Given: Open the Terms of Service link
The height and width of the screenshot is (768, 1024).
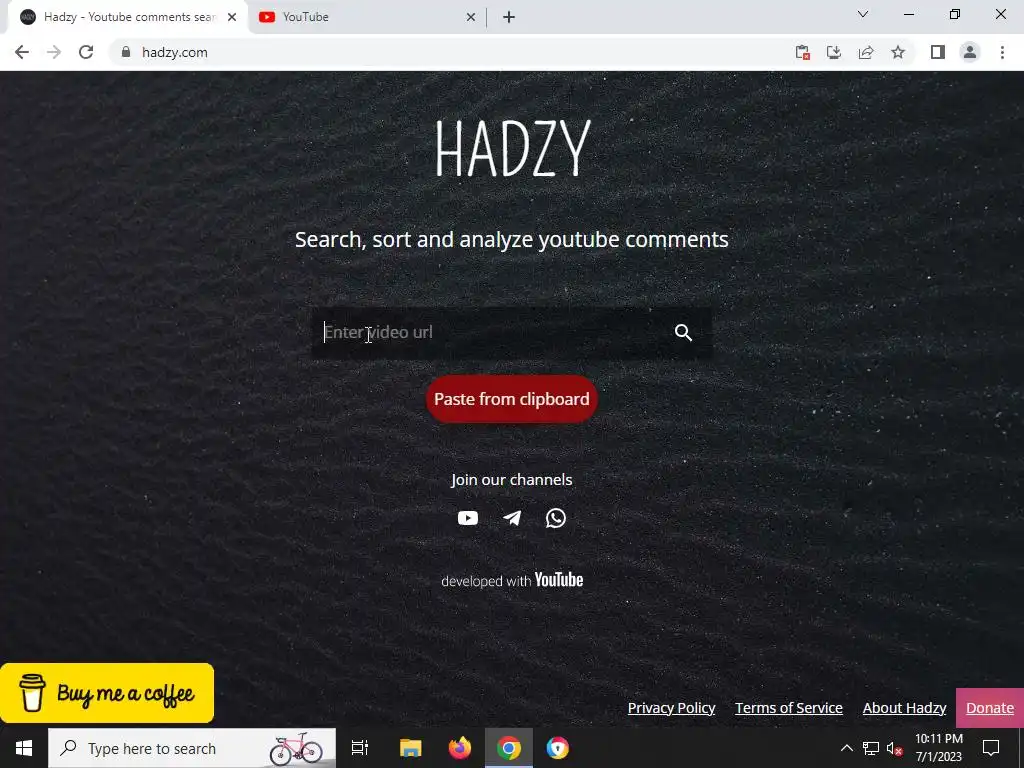Looking at the screenshot, I should [789, 708].
